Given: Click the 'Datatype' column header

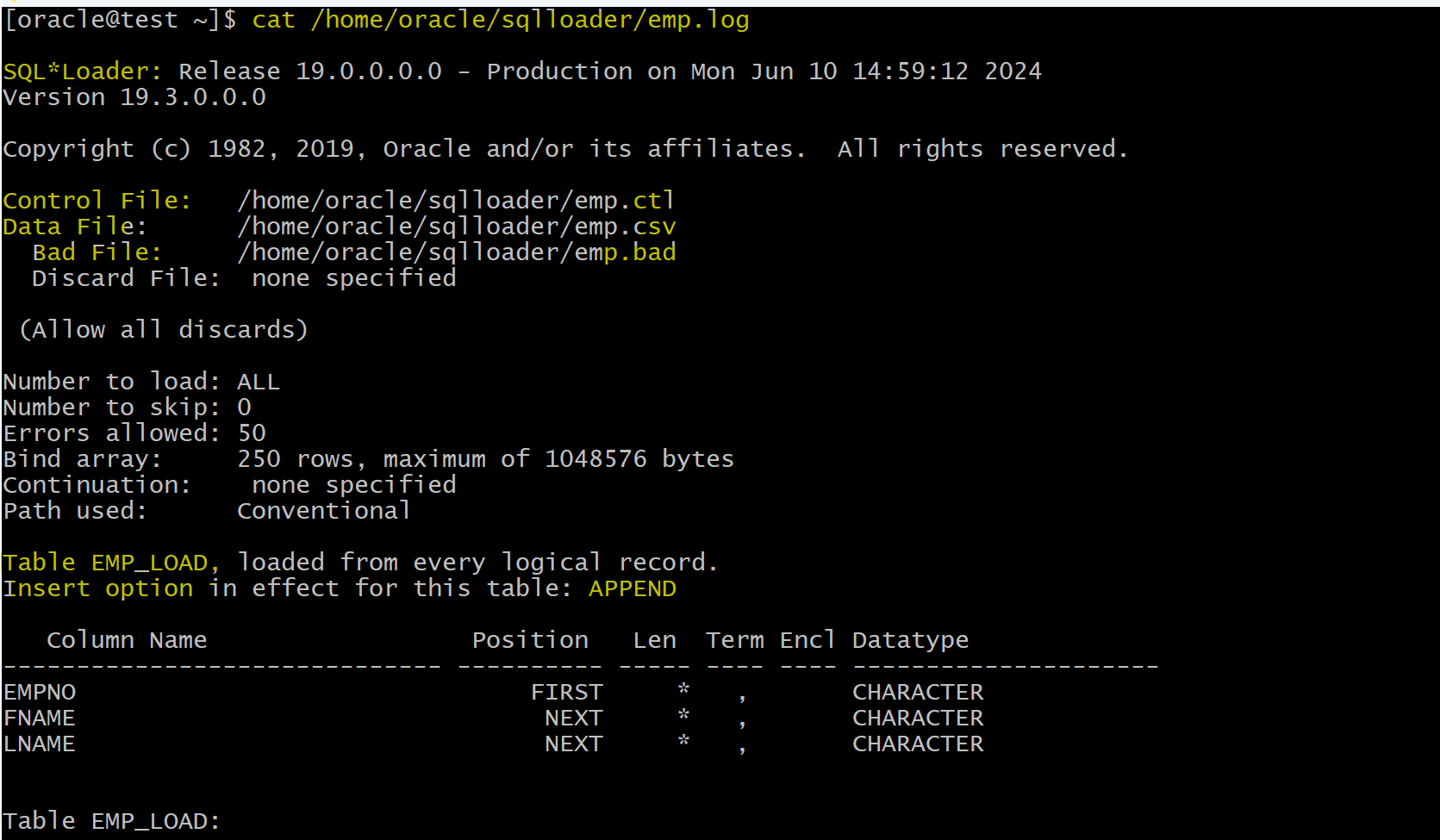Looking at the screenshot, I should click(911, 640).
